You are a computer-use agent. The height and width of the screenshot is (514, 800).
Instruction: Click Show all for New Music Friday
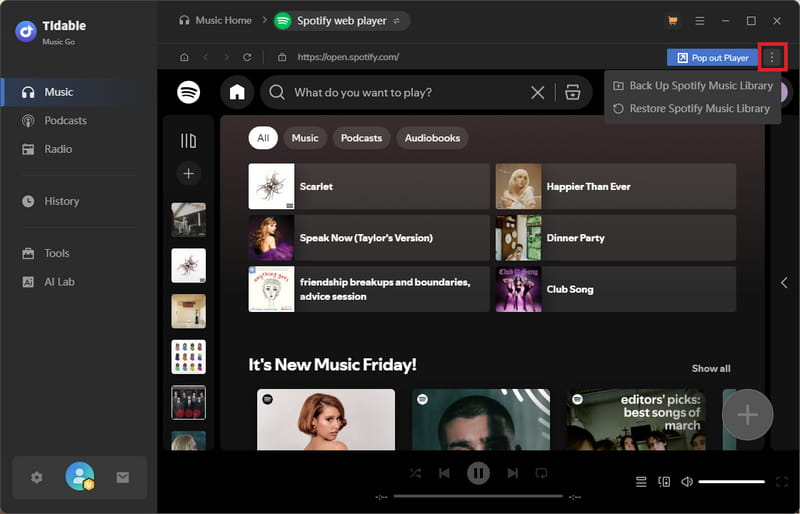[x=711, y=369]
